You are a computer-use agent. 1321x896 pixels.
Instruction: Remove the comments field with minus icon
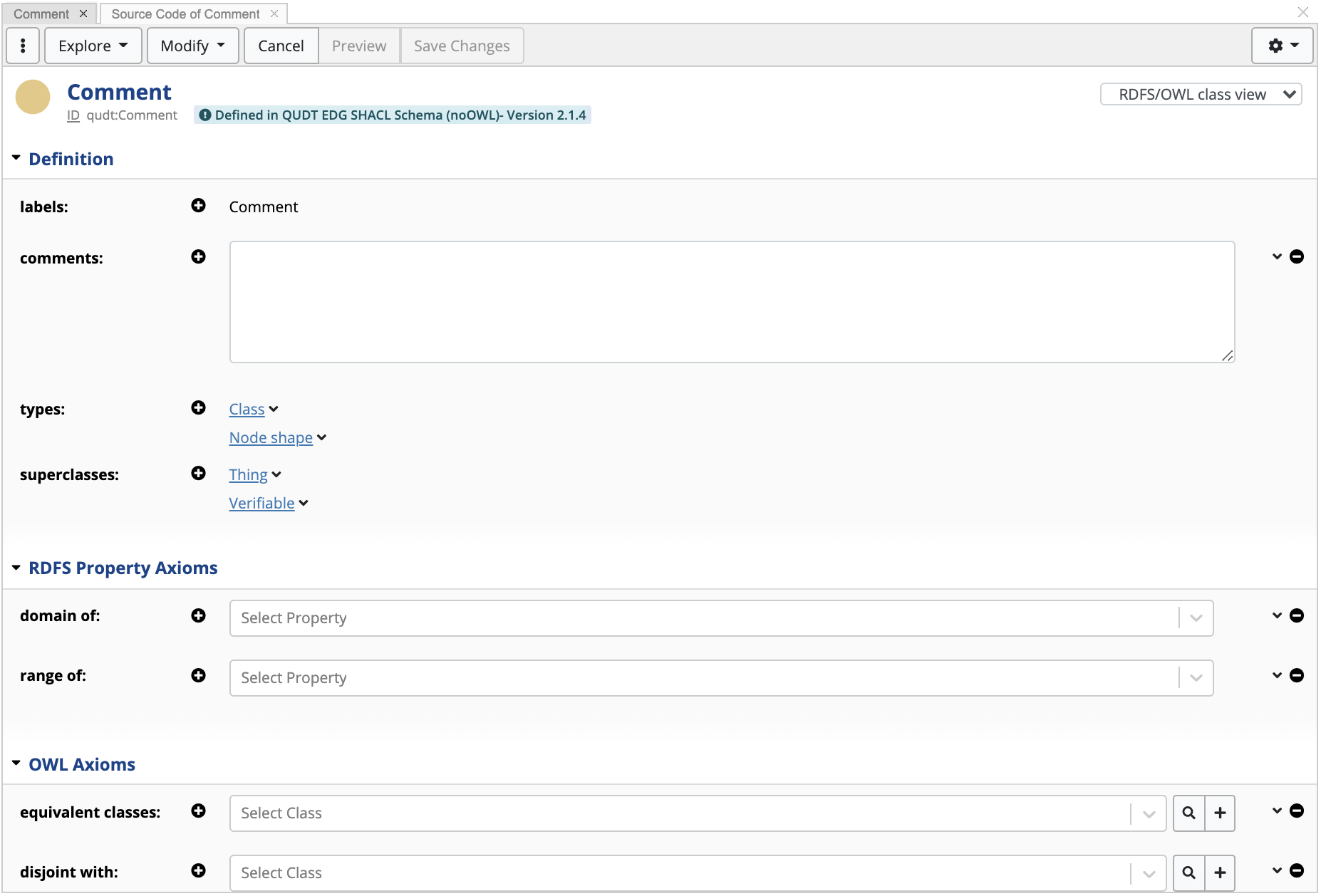pyautogui.click(x=1297, y=257)
